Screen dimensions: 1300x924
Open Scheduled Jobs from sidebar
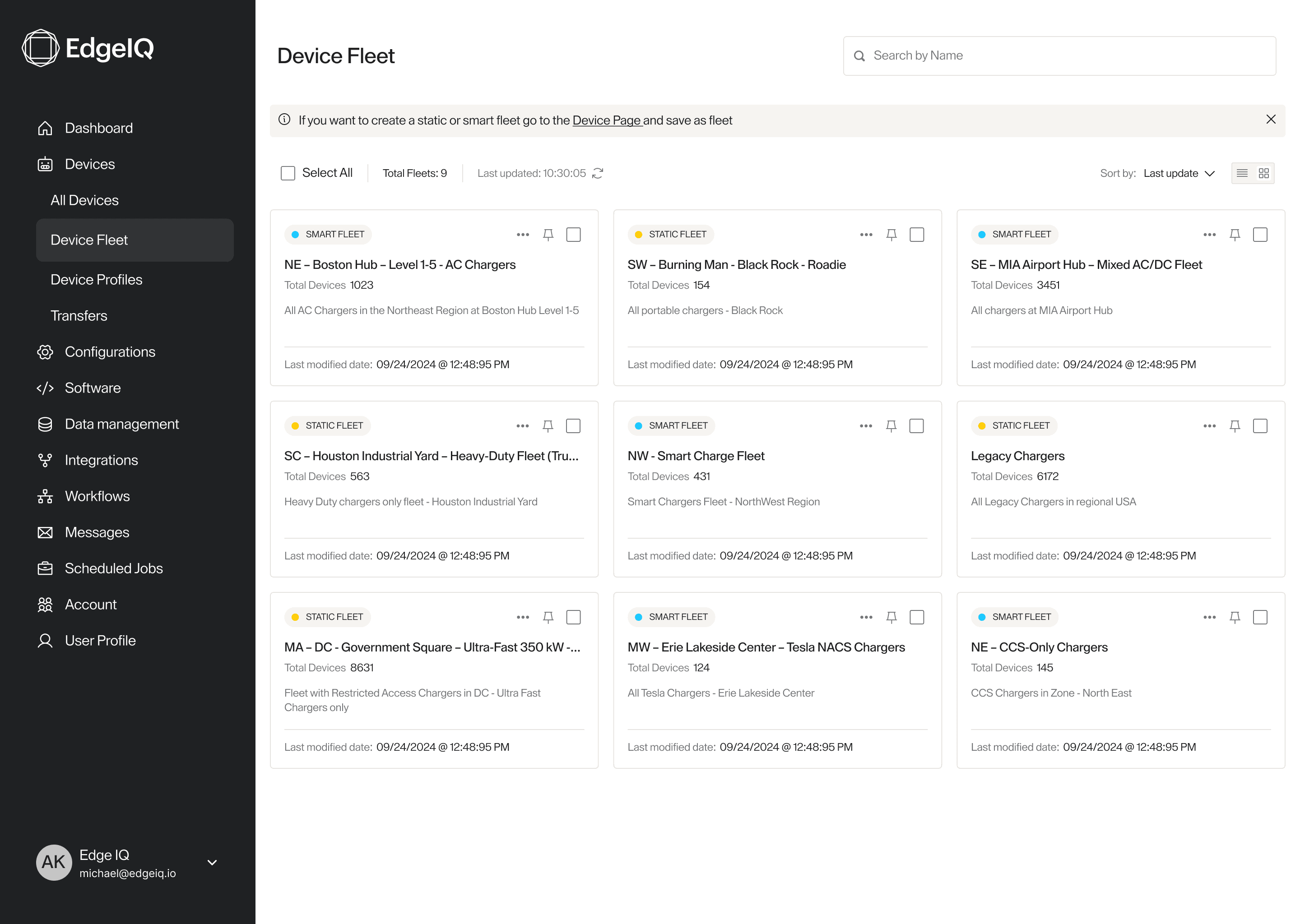click(x=113, y=568)
